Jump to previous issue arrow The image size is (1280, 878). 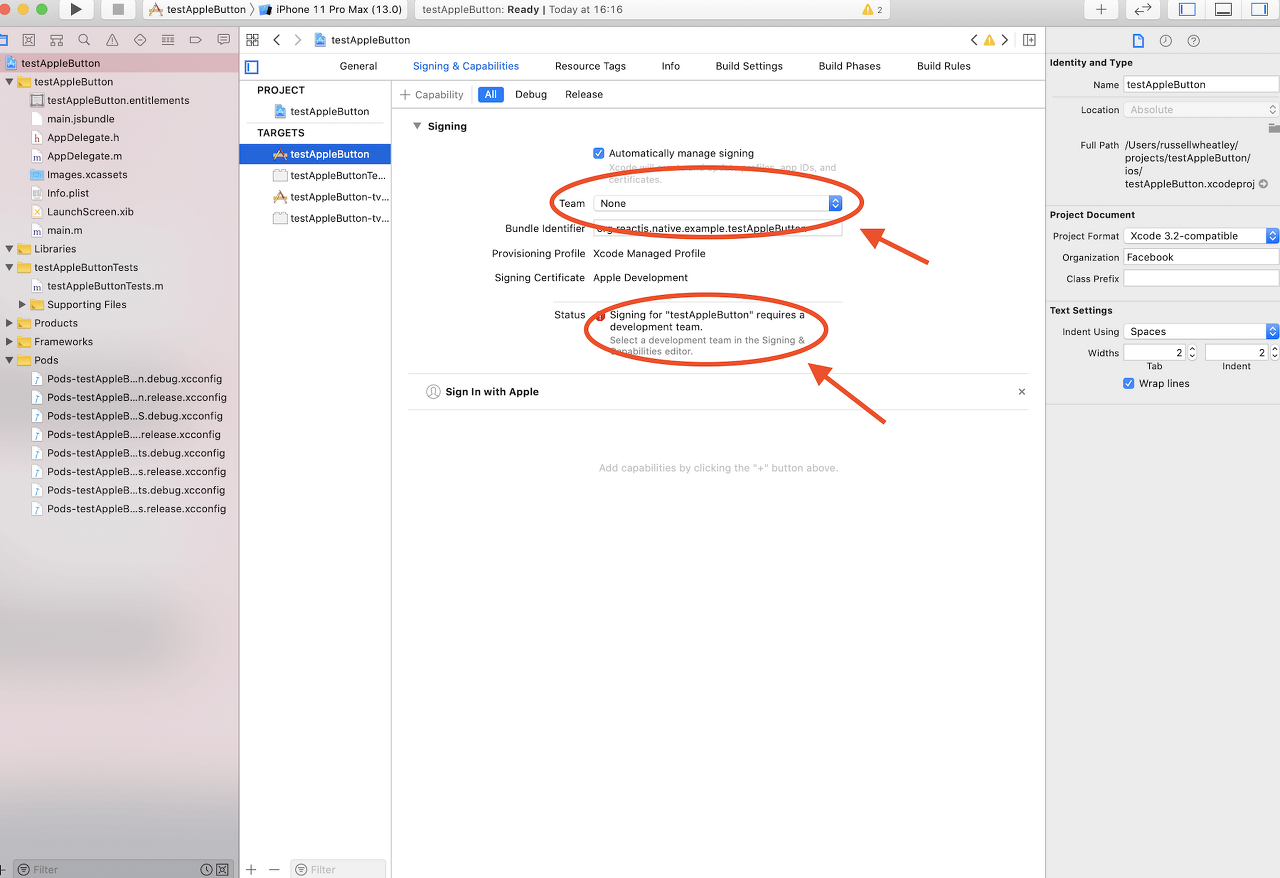(975, 40)
